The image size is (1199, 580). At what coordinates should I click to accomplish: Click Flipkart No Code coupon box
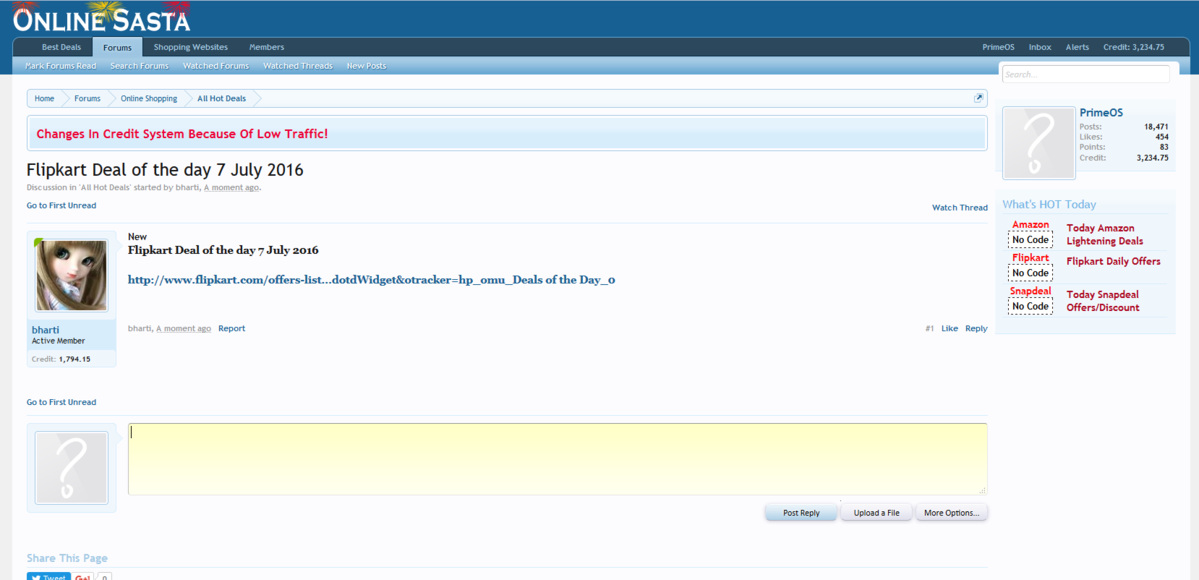click(x=1030, y=272)
